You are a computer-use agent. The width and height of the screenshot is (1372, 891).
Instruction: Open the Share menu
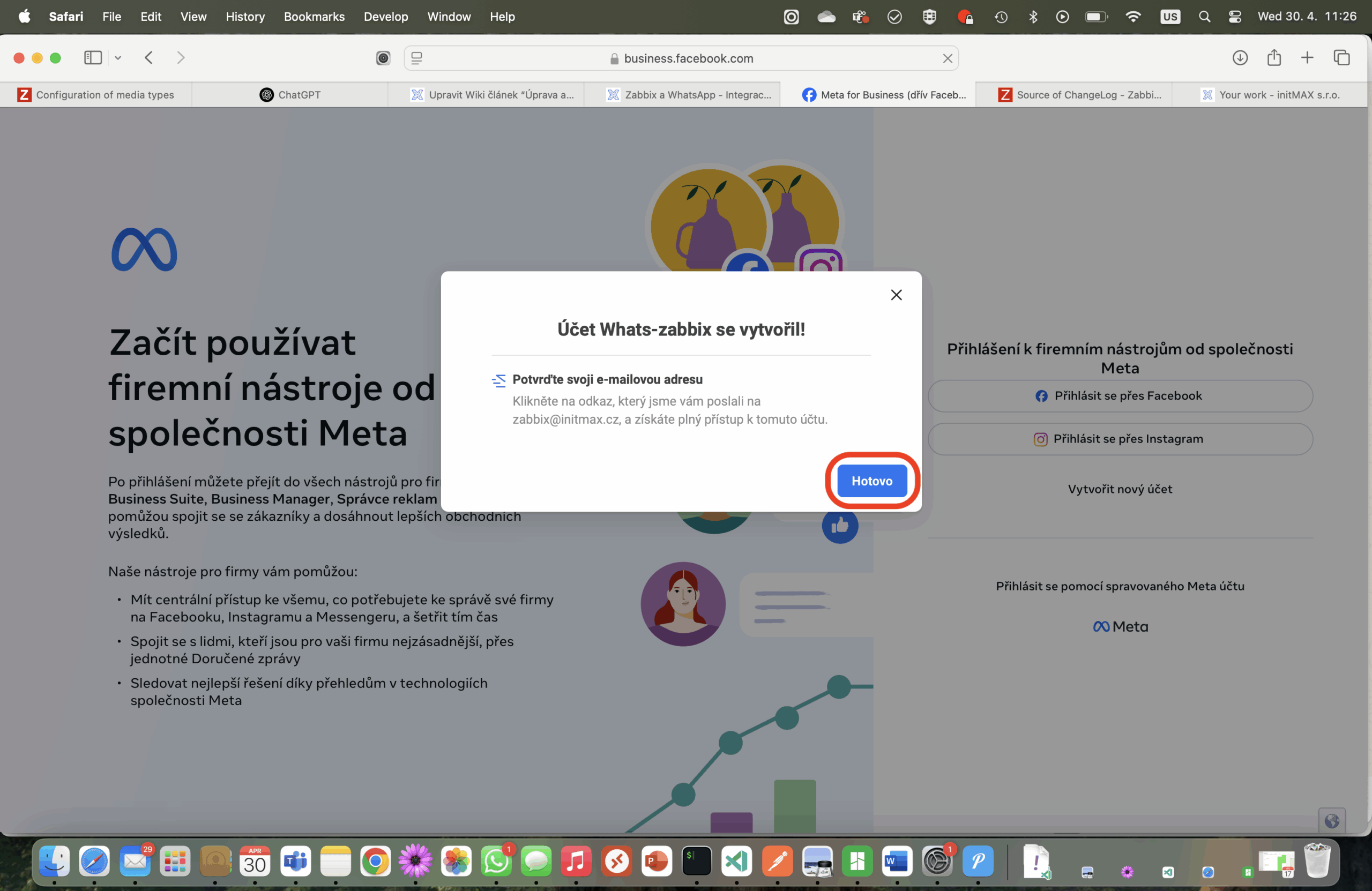point(1273,58)
